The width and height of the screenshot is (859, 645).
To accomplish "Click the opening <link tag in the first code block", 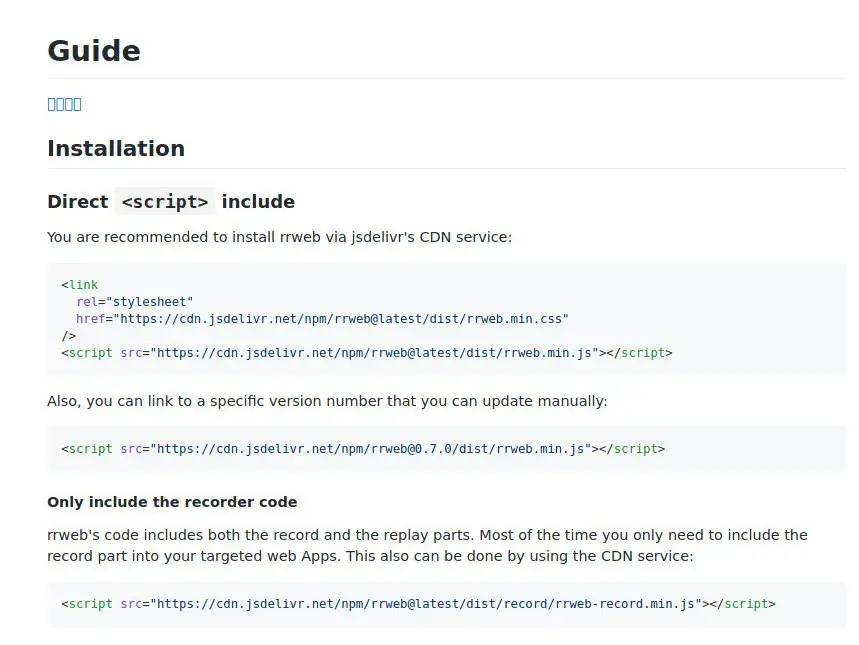I will pyautogui.click(x=80, y=285).
